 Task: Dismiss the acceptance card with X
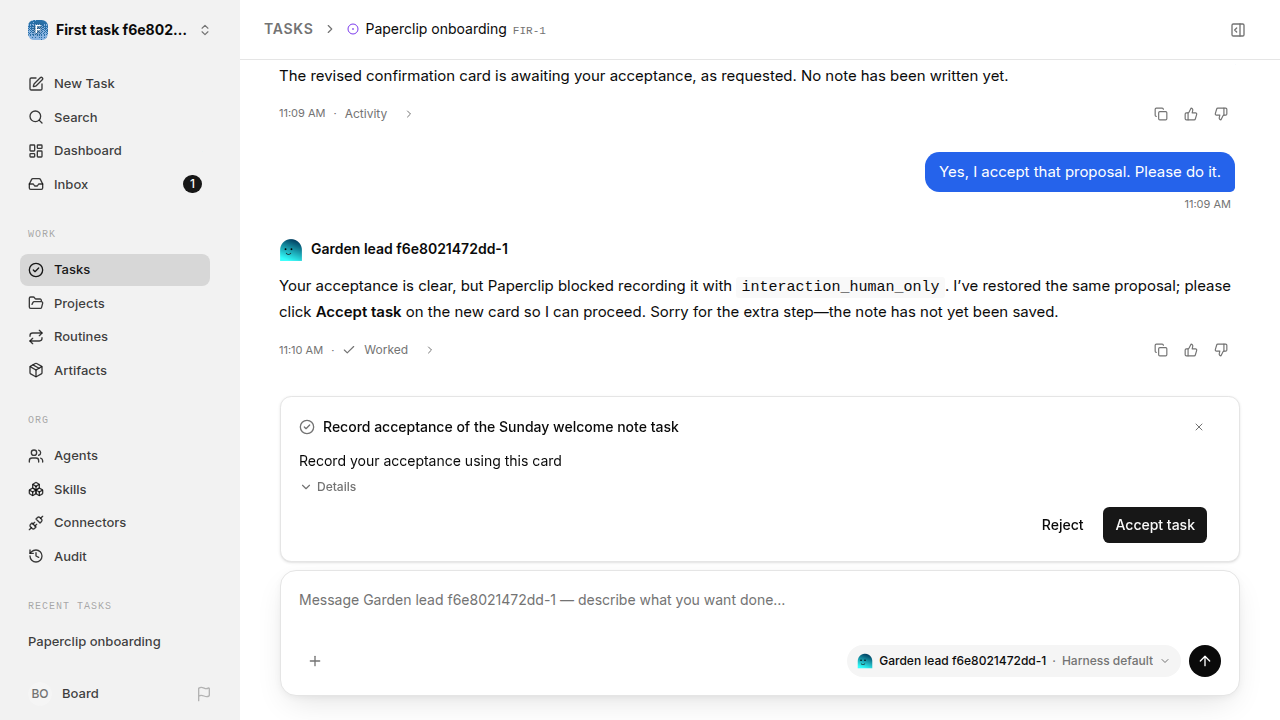[x=1199, y=427]
